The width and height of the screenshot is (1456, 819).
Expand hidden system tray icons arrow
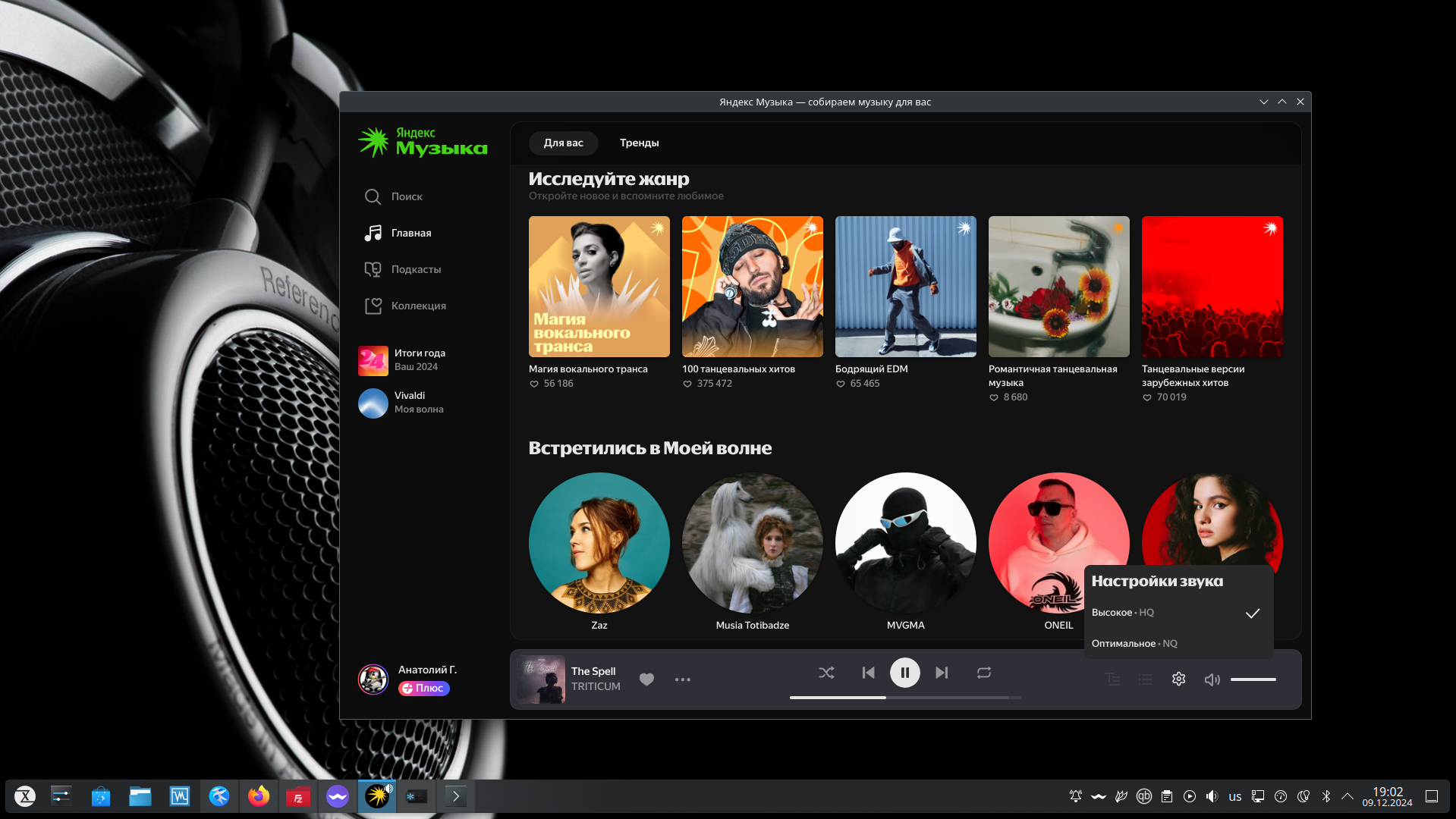pyautogui.click(x=1348, y=796)
